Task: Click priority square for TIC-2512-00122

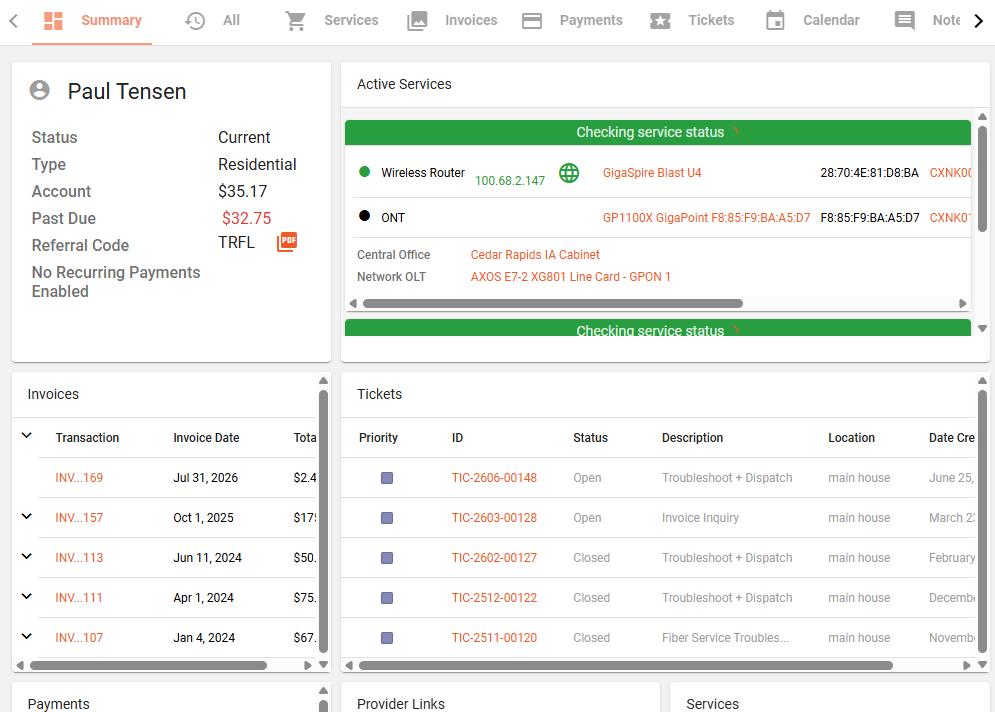Action: click(386, 598)
